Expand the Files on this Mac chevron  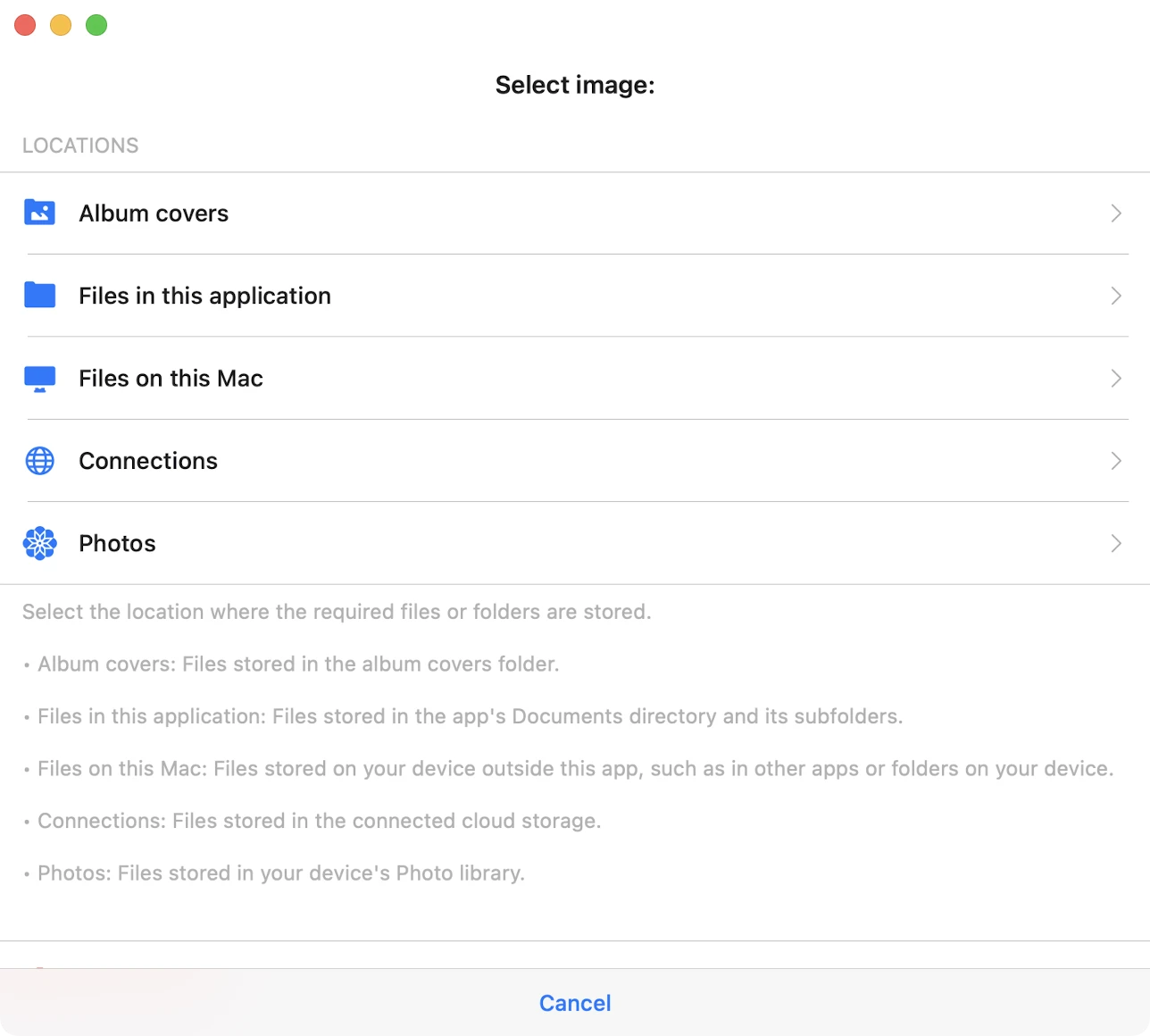(x=1116, y=379)
